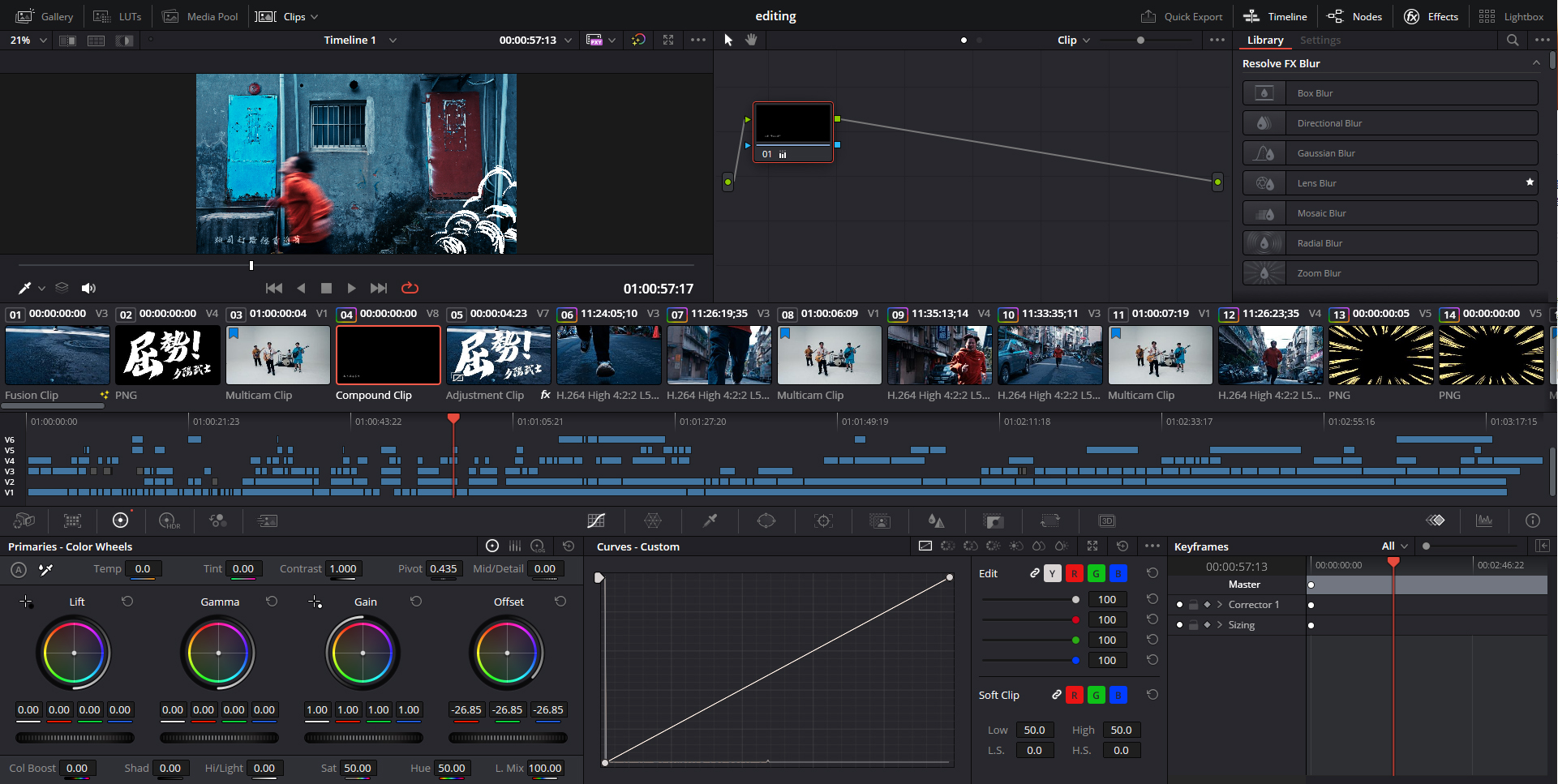Click the Quick Export button

coord(1182,16)
